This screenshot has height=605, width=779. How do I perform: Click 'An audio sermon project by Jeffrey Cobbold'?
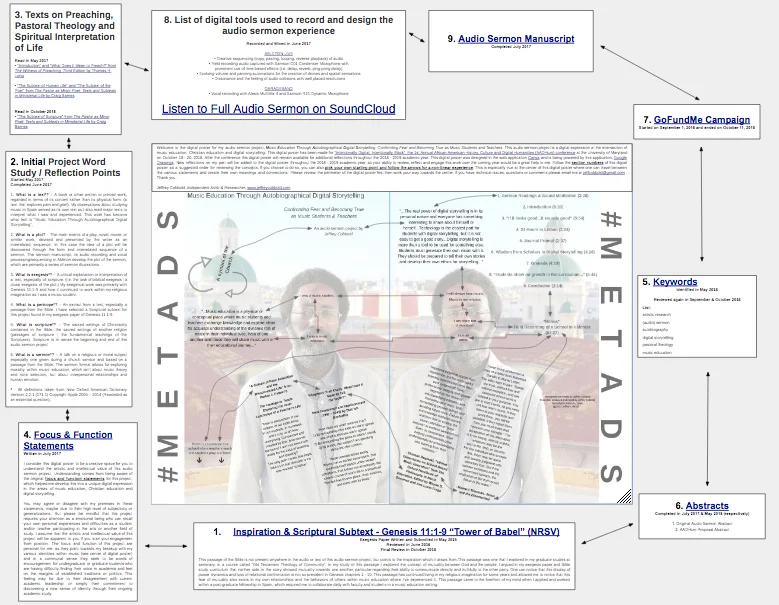(x=338, y=231)
